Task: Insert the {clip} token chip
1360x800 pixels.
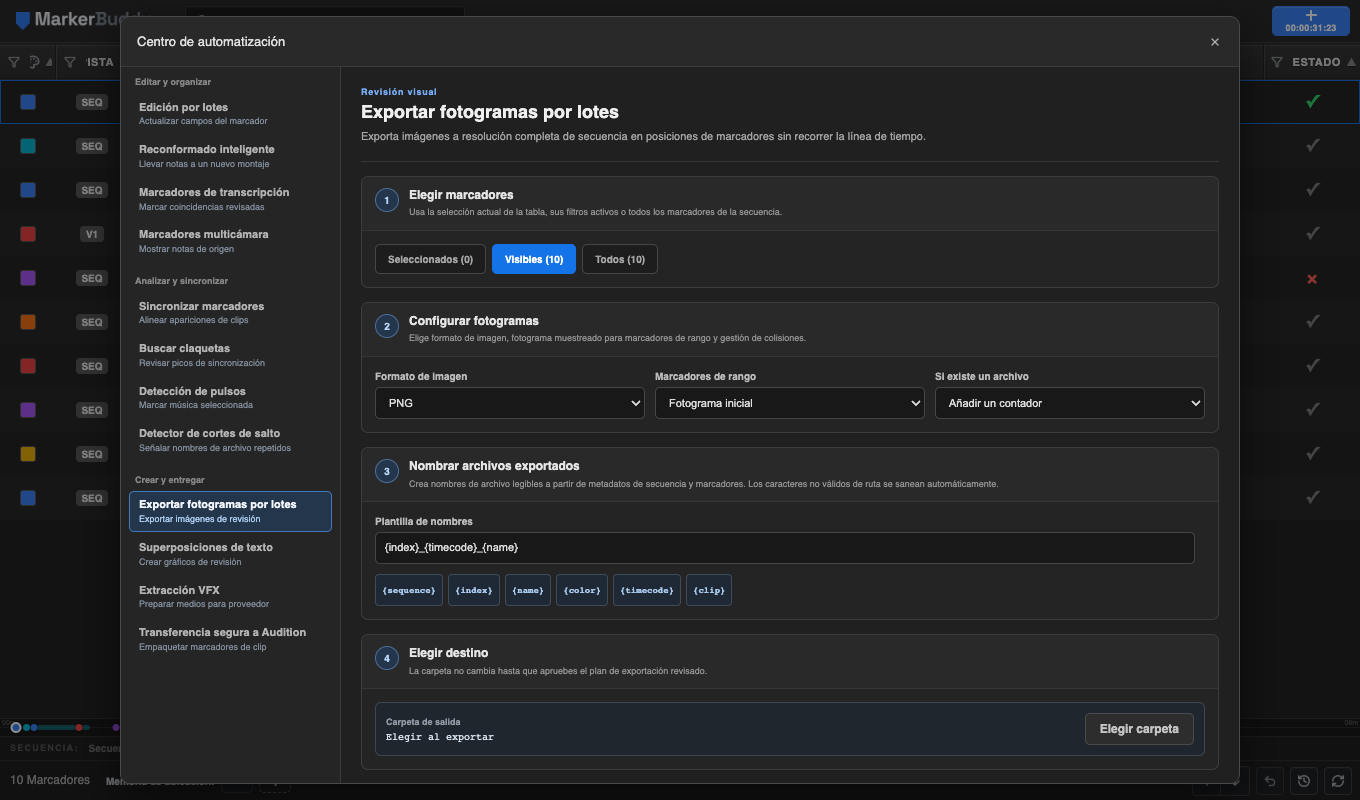Action: (x=709, y=590)
